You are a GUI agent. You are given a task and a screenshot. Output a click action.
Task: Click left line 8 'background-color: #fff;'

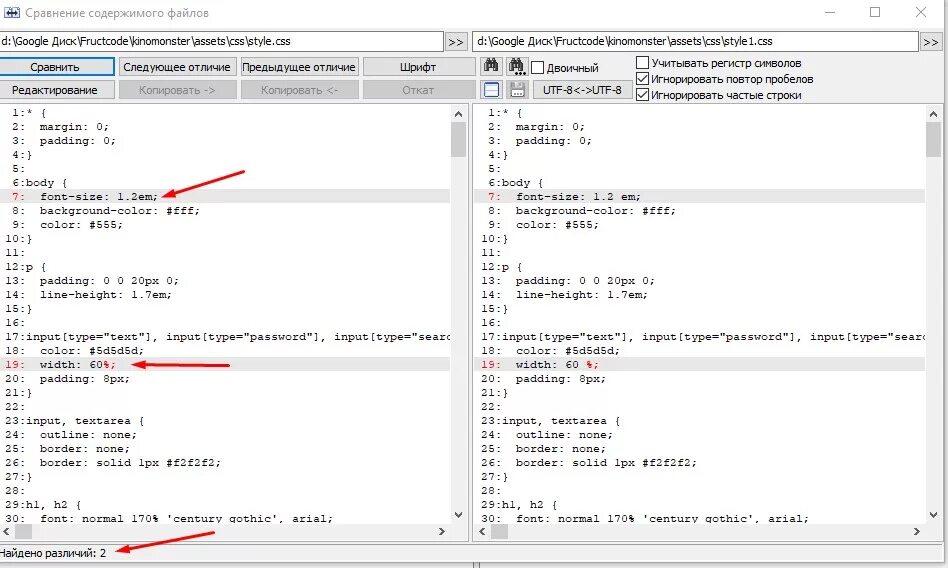click(x=120, y=211)
